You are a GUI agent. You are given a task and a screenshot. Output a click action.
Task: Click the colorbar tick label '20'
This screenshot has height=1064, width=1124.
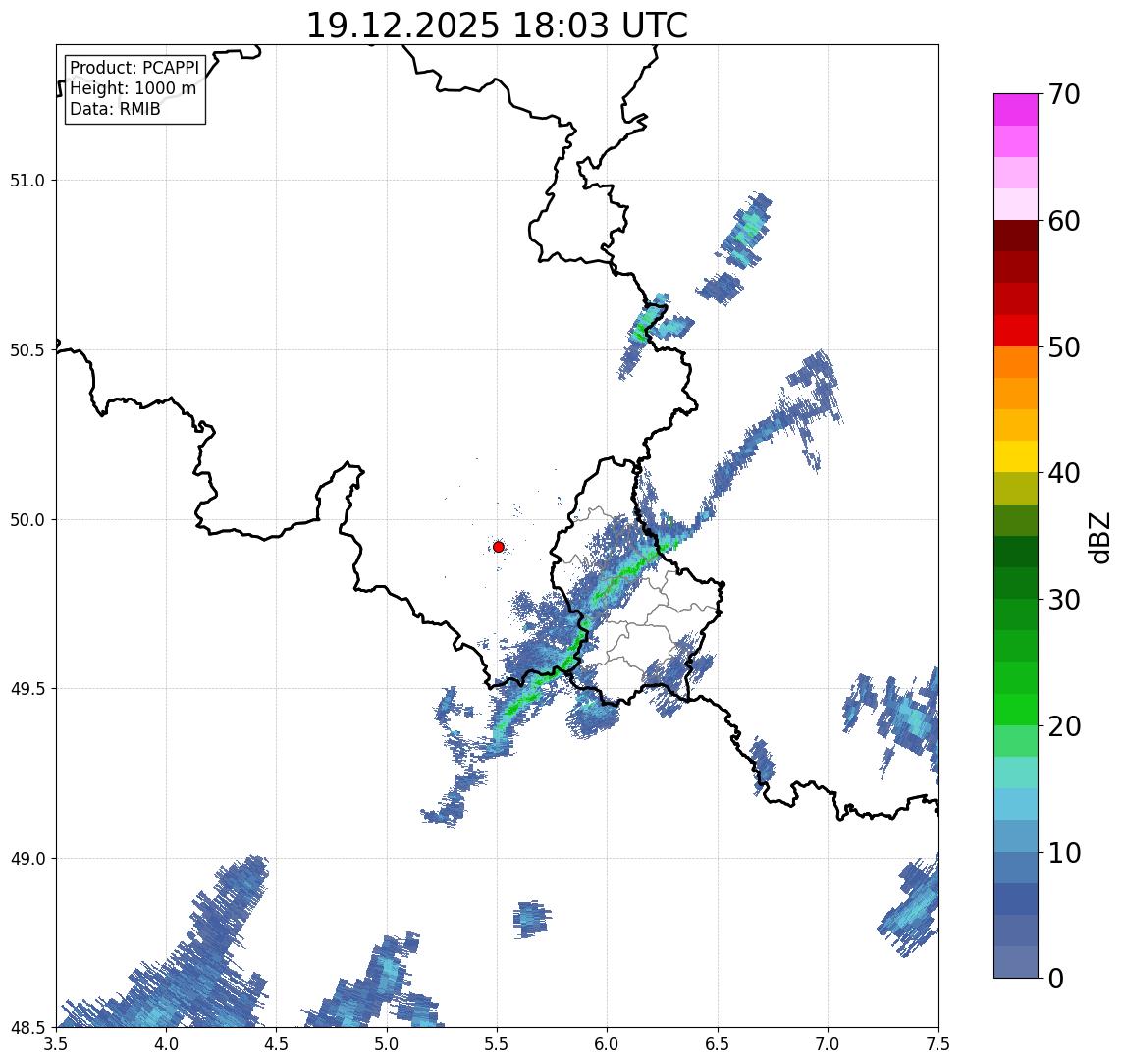point(1064,725)
